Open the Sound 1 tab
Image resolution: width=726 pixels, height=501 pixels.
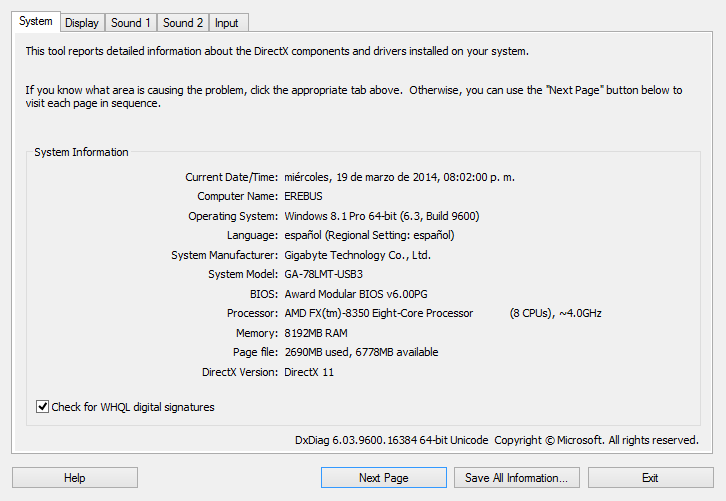(x=131, y=23)
